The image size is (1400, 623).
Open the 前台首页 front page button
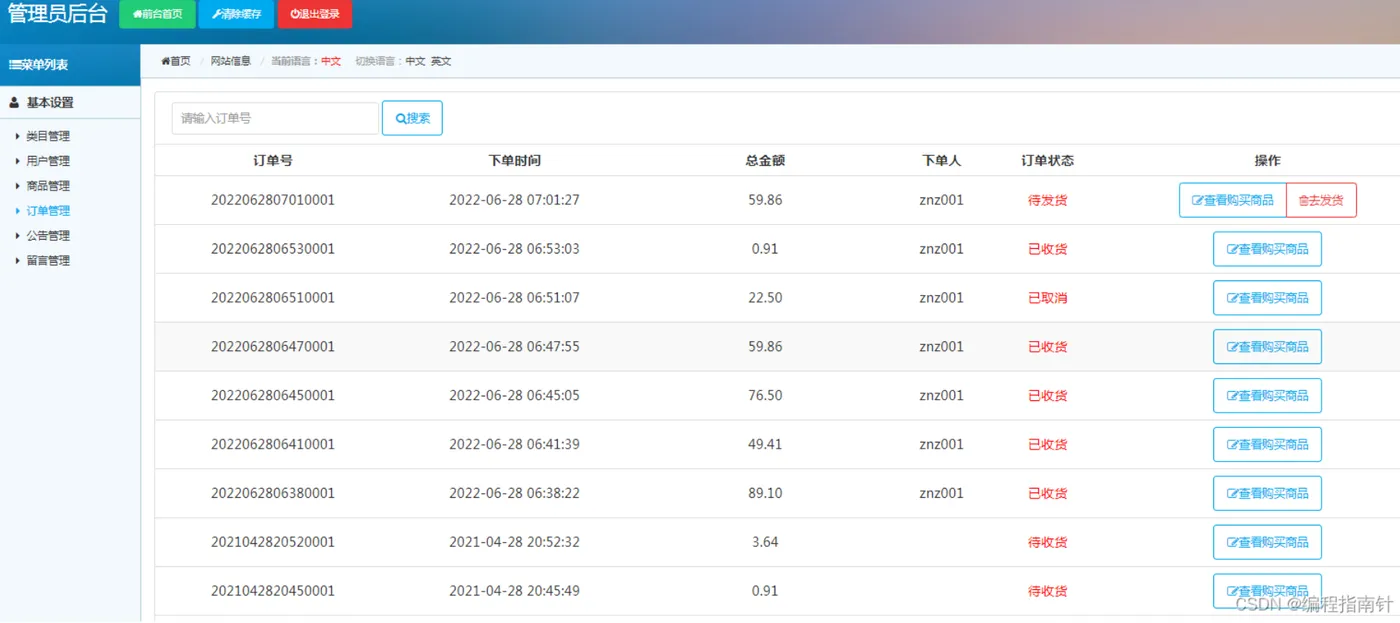[x=157, y=14]
